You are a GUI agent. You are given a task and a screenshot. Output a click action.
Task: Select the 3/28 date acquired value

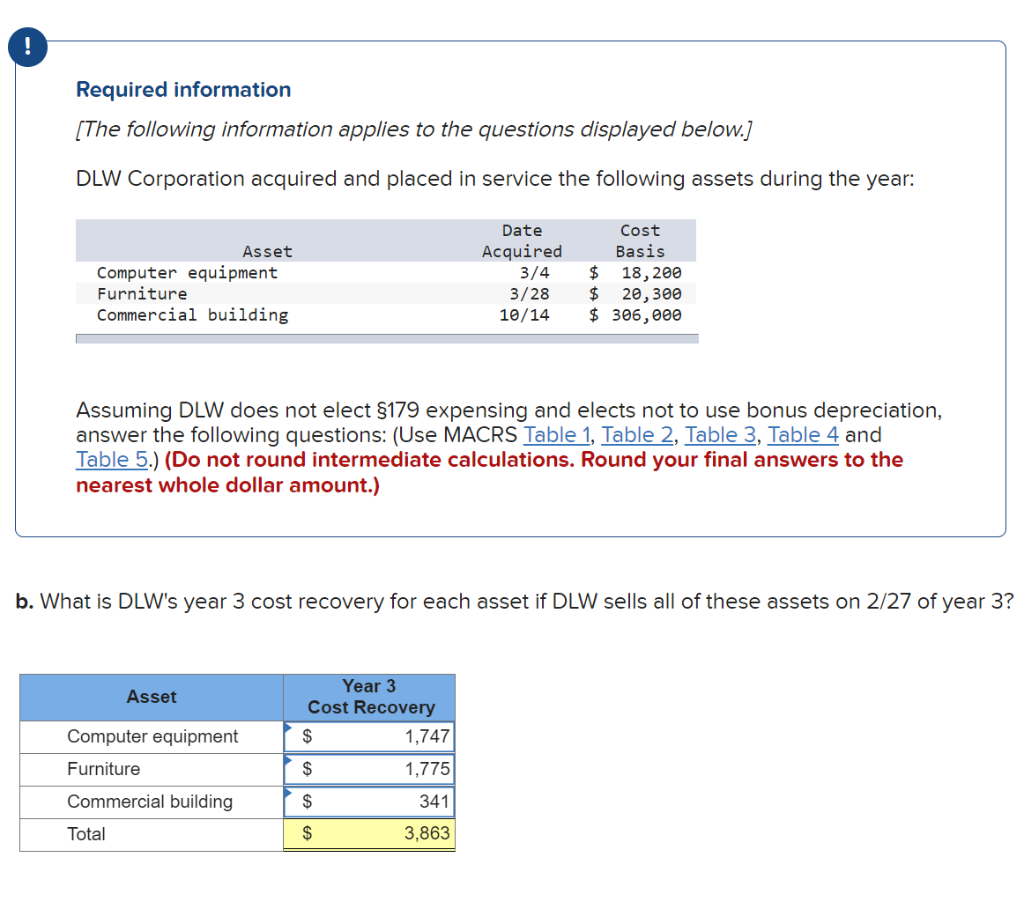pos(530,294)
